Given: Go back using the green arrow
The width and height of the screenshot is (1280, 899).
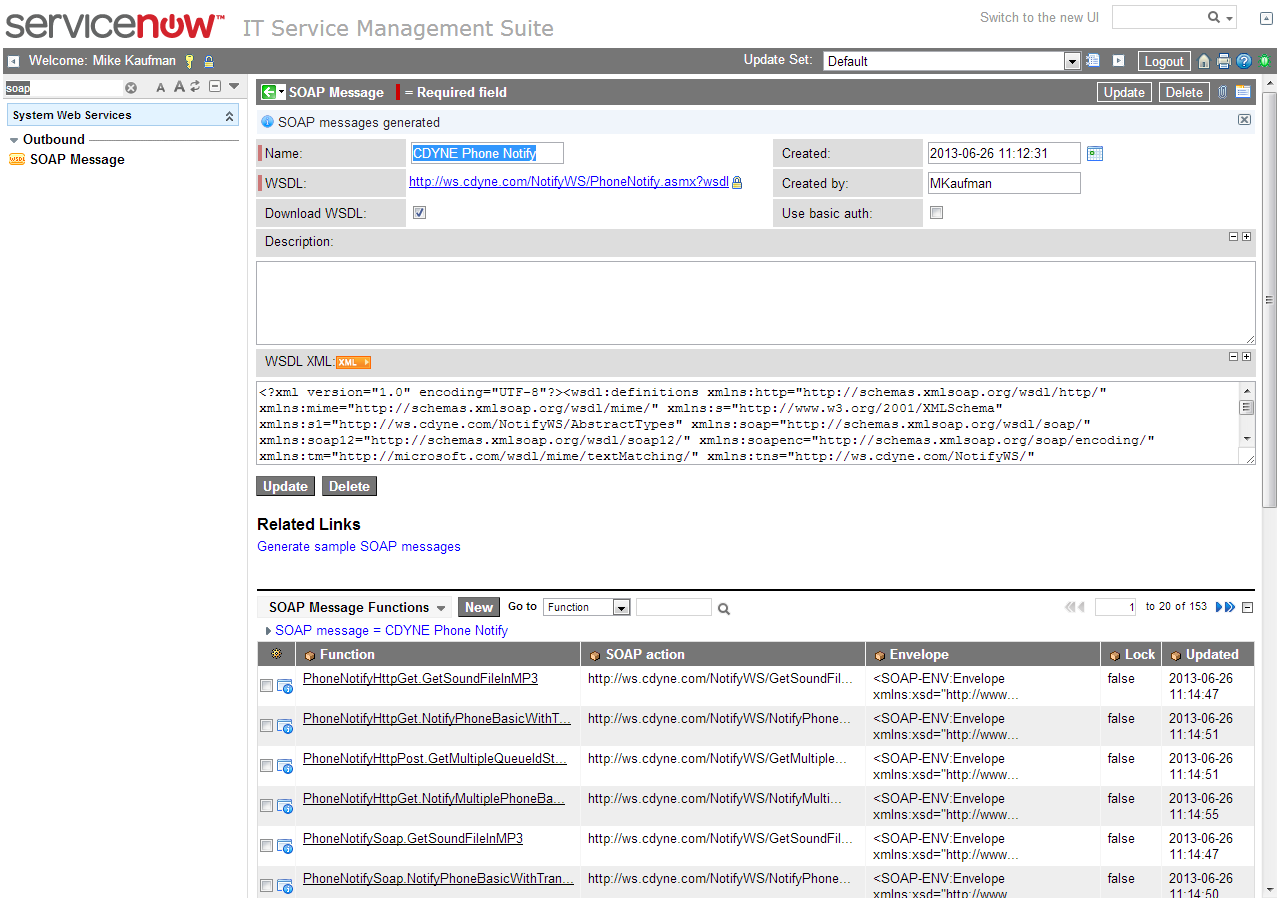Looking at the screenshot, I should pos(268,92).
